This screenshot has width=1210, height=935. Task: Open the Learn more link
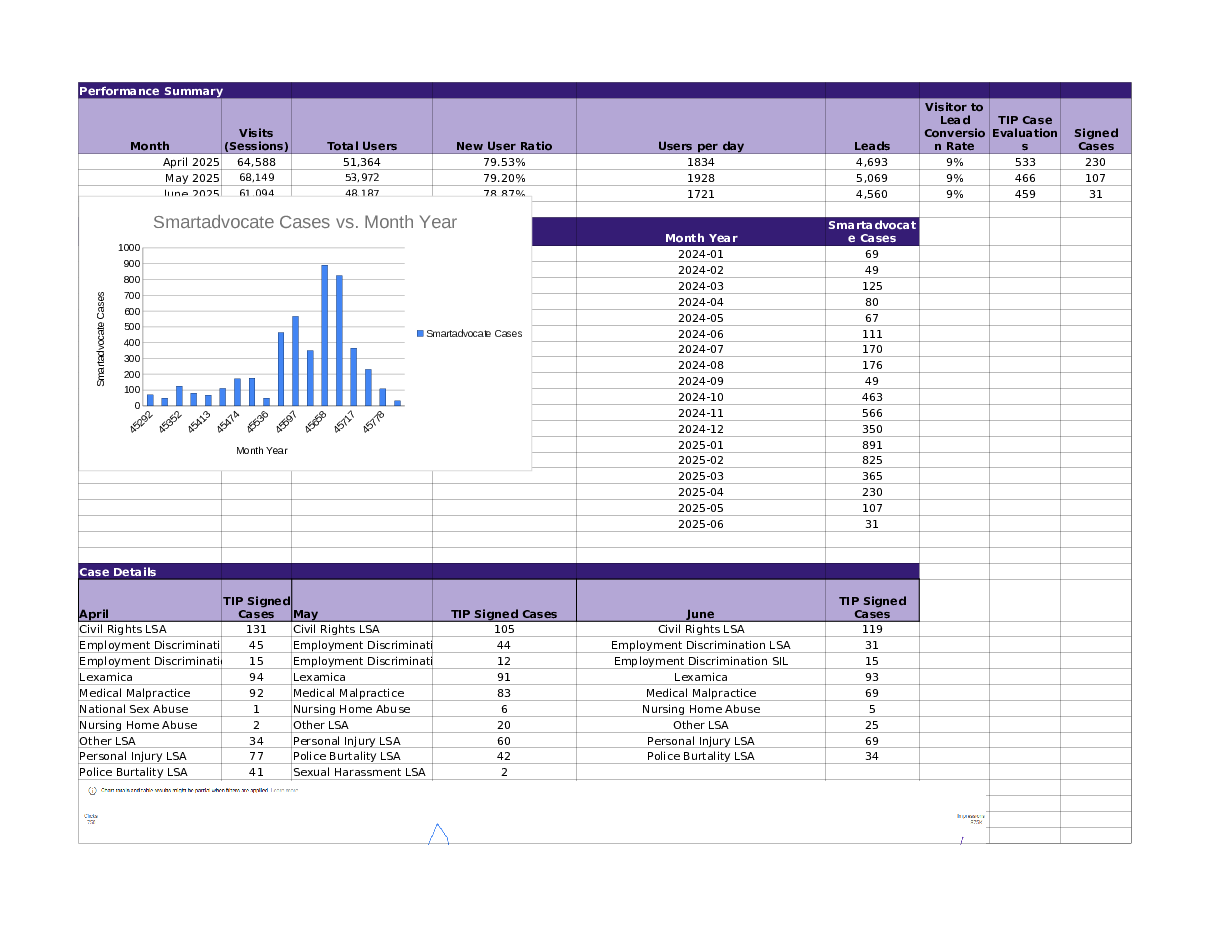click(x=284, y=790)
